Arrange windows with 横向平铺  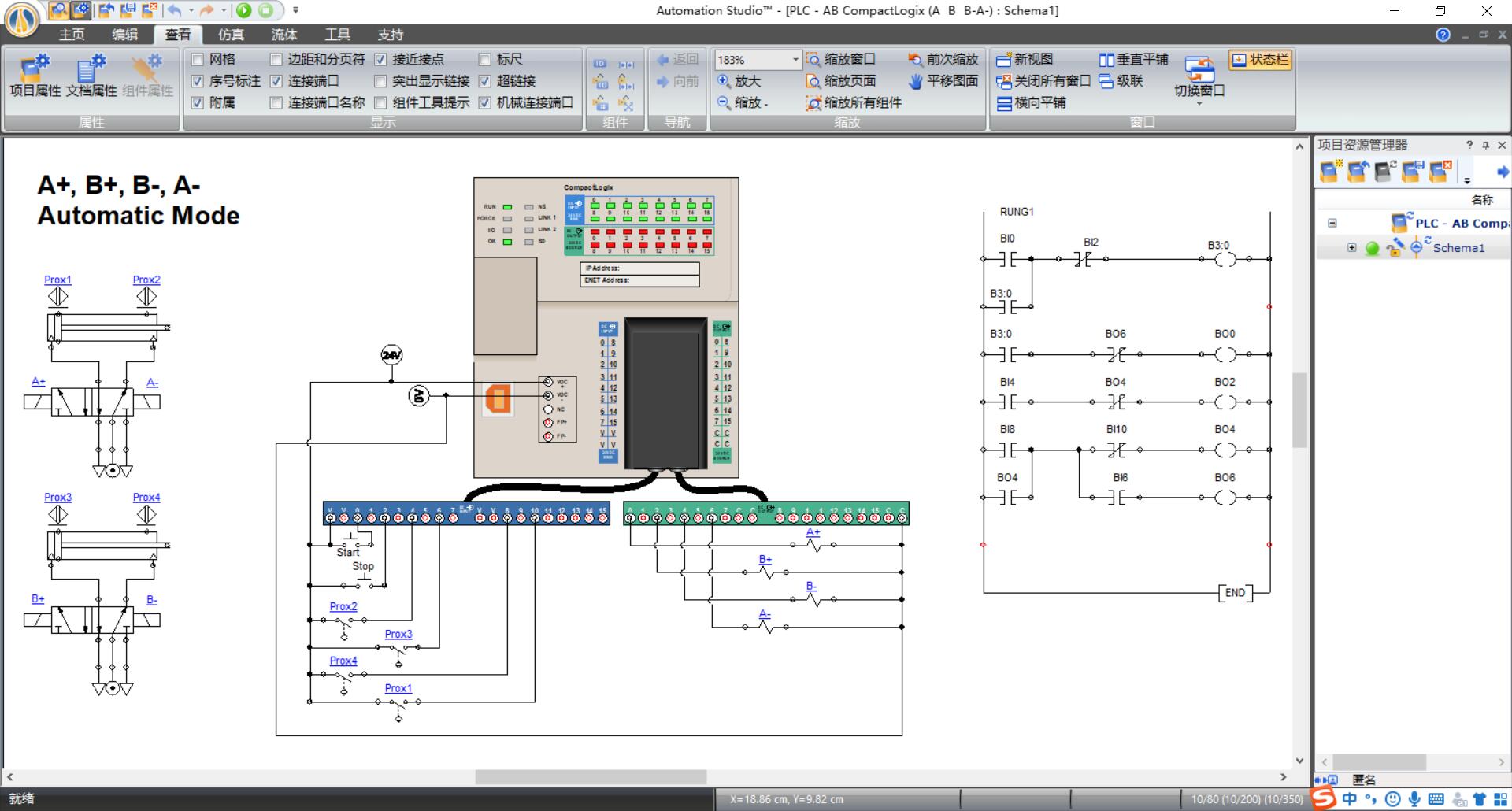coord(1031,102)
